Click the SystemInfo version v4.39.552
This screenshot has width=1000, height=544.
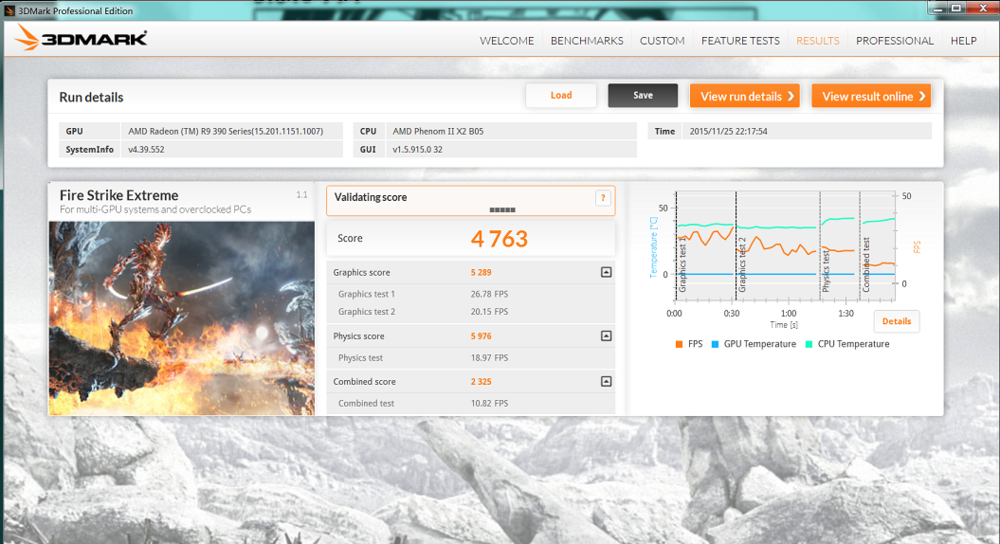click(146, 150)
